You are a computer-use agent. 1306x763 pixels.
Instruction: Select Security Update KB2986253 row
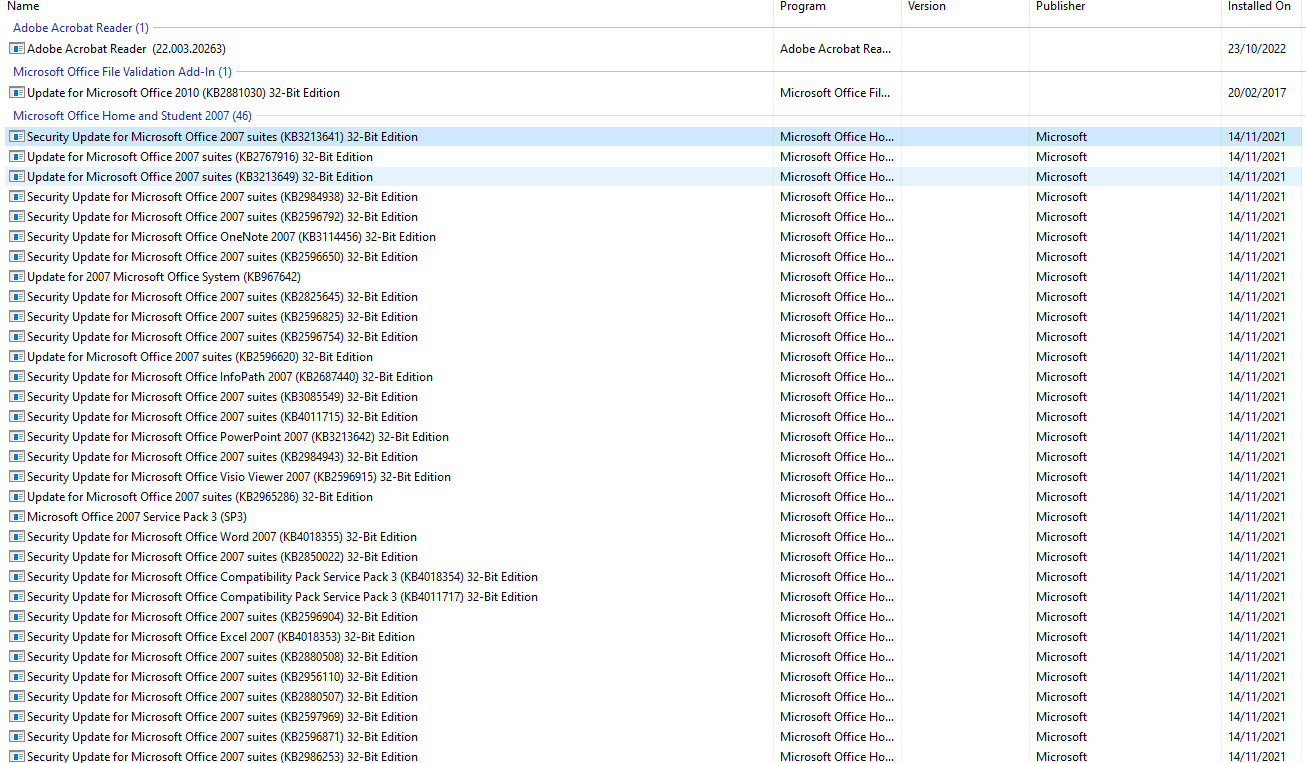point(654,756)
